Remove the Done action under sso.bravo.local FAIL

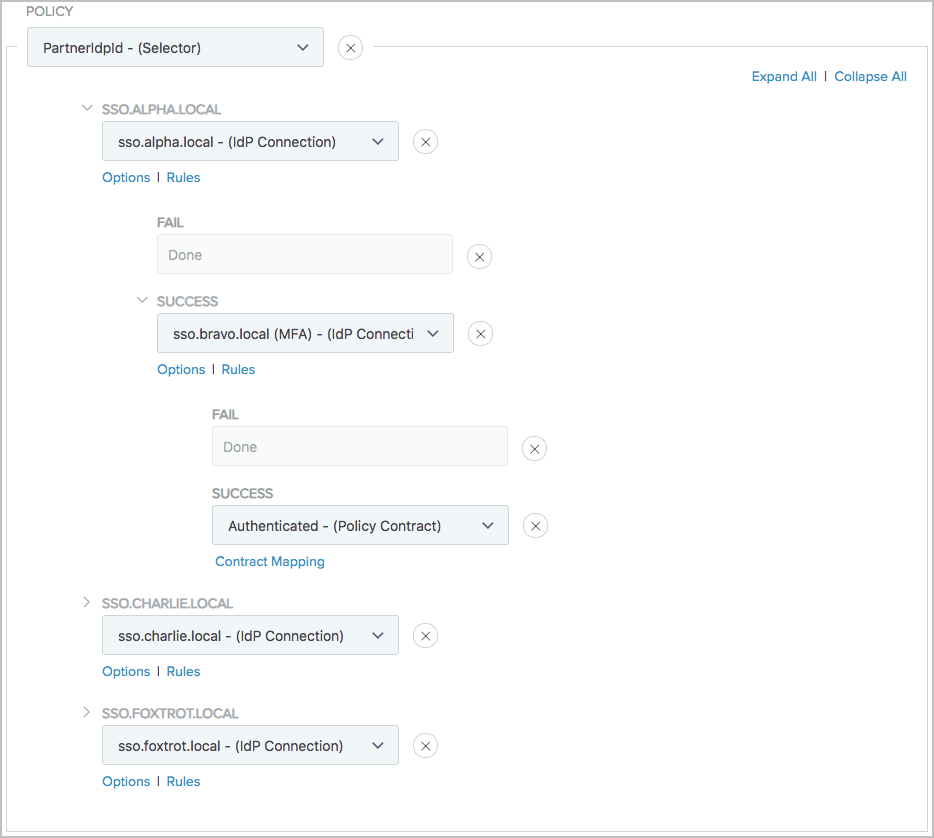tap(534, 448)
